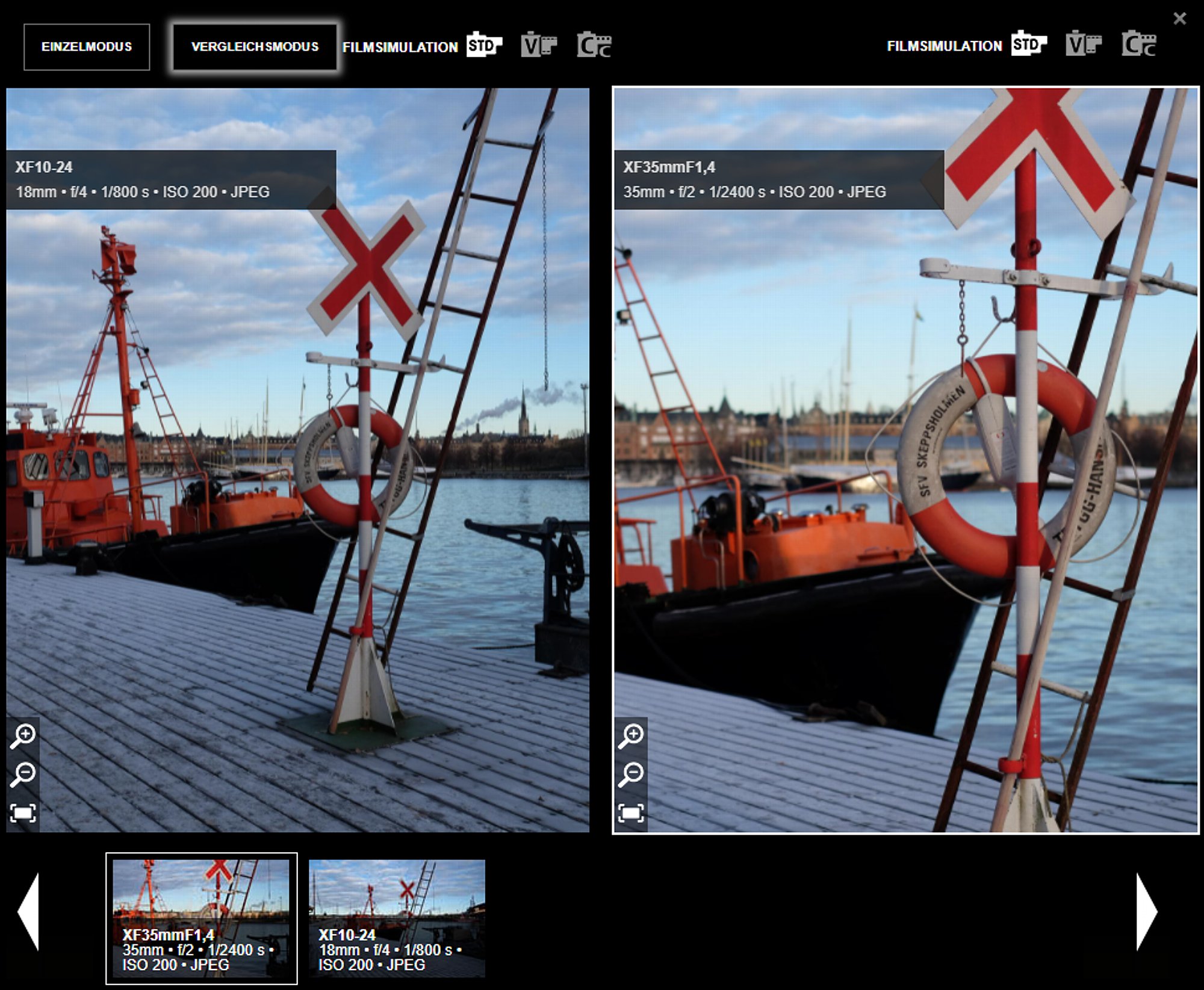Image resolution: width=1204 pixels, height=990 pixels.
Task: Click the right XF35mmF1,4 comparison image
Action: [905, 481]
